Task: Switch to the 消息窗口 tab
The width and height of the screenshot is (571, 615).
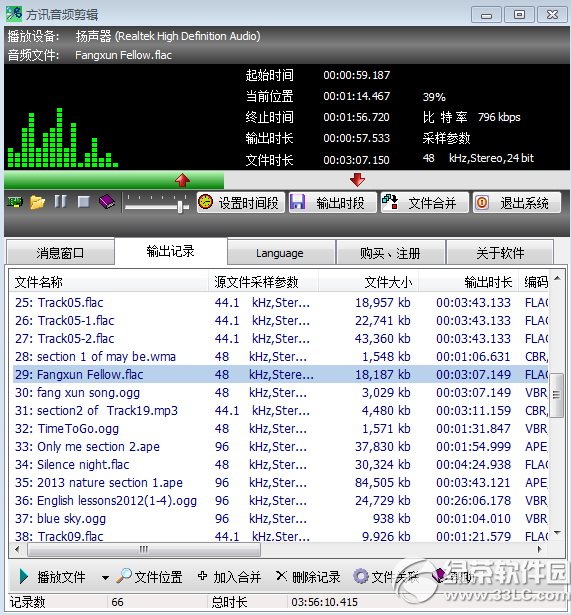Action: pos(60,253)
